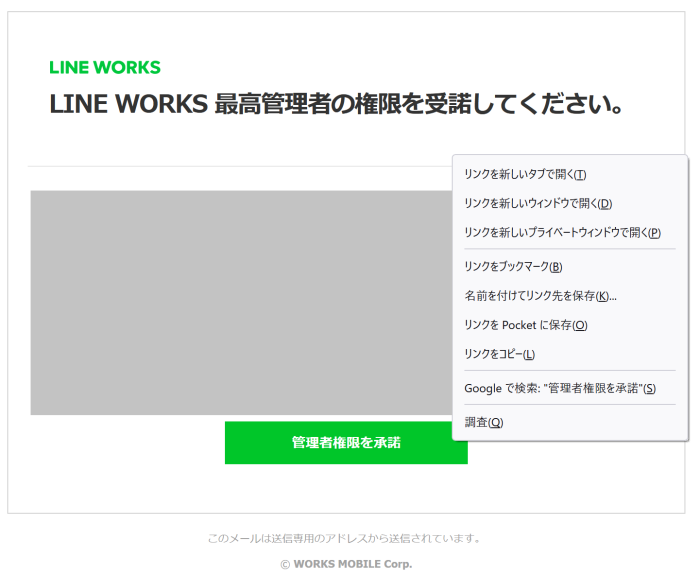The image size is (700, 576).
Task: Select 調査 (Inspect) menu entry
Action: 570,422
